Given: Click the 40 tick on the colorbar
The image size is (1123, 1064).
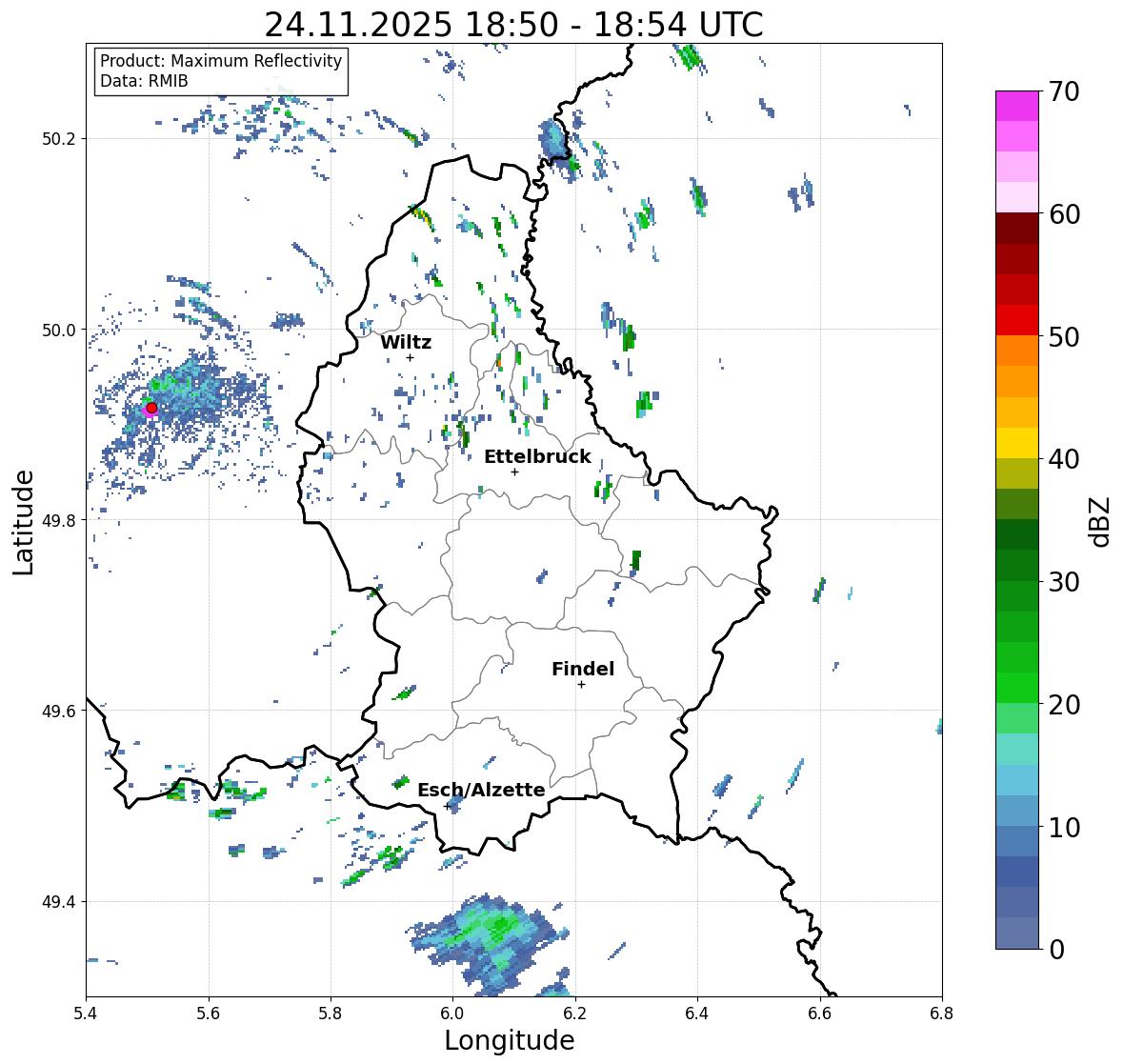Looking at the screenshot, I should point(1064,459).
